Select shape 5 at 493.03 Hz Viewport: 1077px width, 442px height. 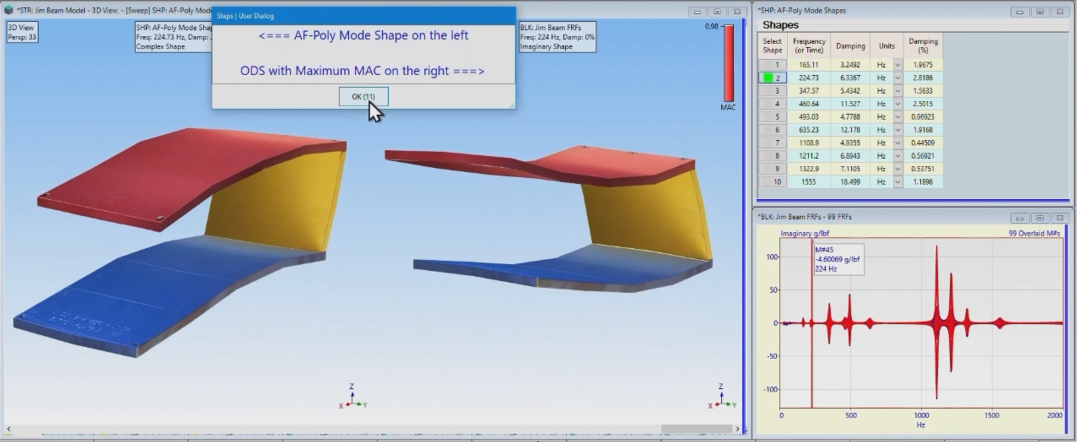tap(772, 116)
